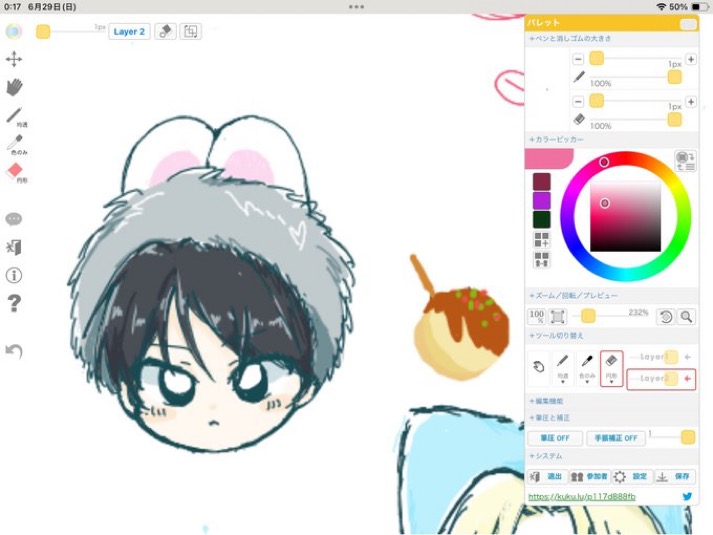Expand 編集機能 section
Image resolution: width=713 pixels, height=535 pixels.
point(612,401)
